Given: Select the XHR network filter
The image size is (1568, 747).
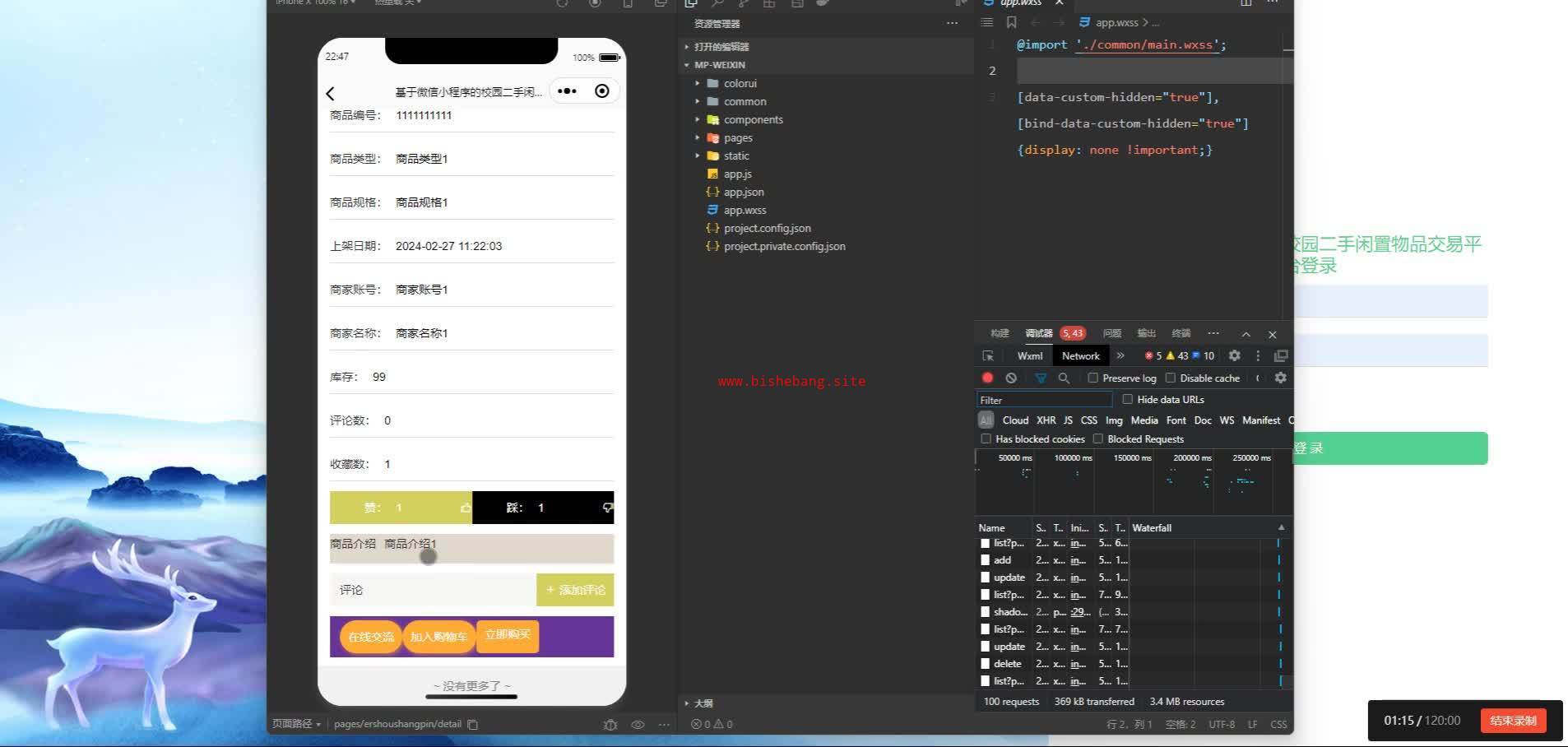Looking at the screenshot, I should pyautogui.click(x=1046, y=420).
